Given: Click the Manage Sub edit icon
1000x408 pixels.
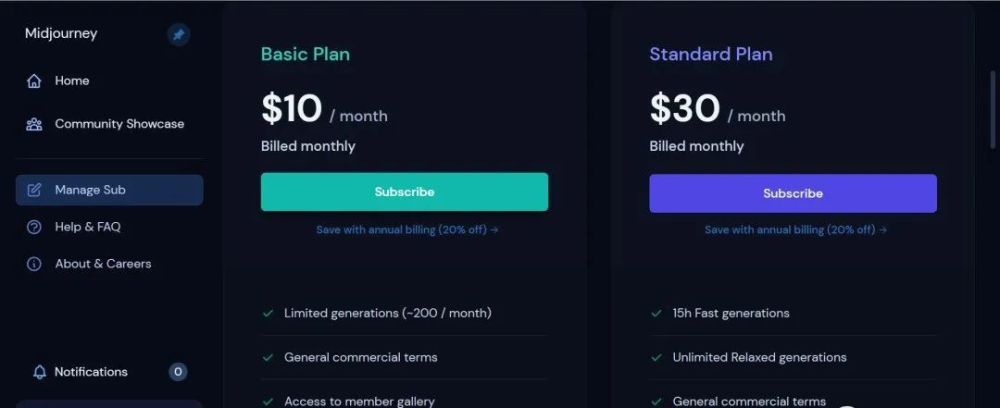Looking at the screenshot, I should click(34, 190).
